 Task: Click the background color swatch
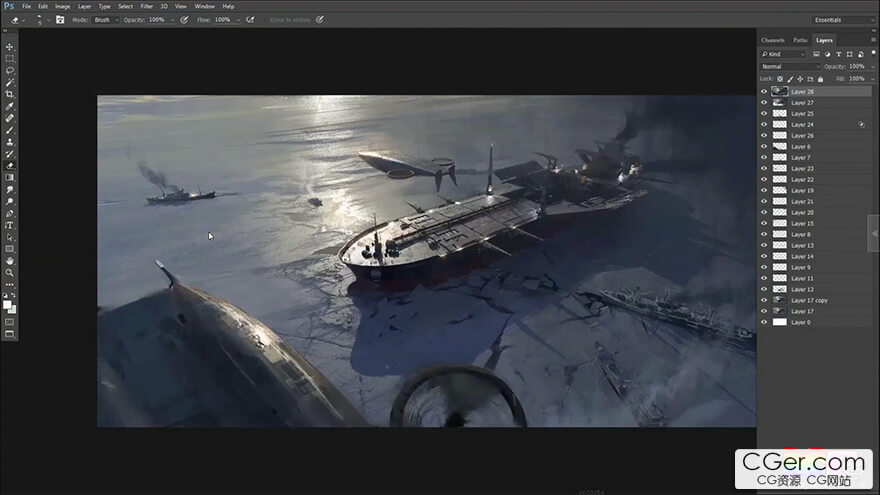(13, 310)
